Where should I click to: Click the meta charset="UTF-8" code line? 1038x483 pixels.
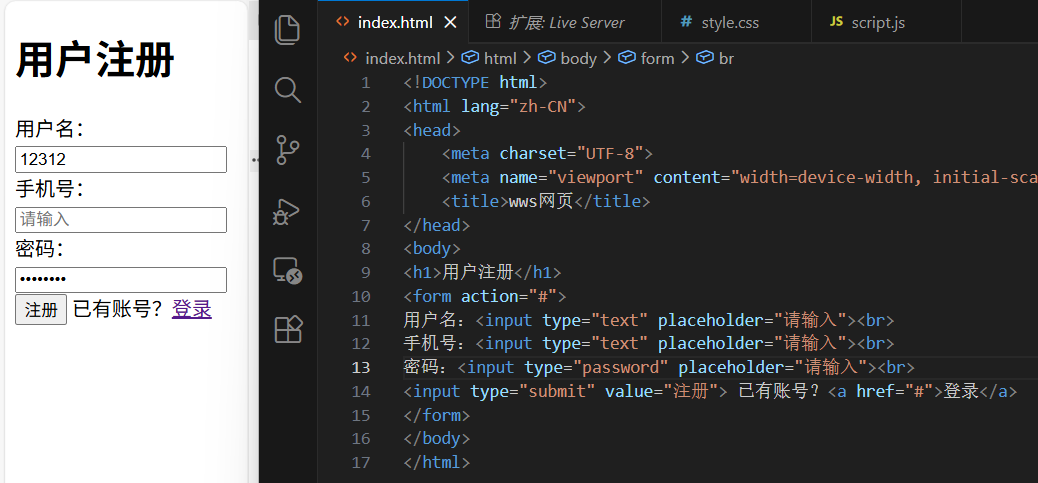pos(547,154)
